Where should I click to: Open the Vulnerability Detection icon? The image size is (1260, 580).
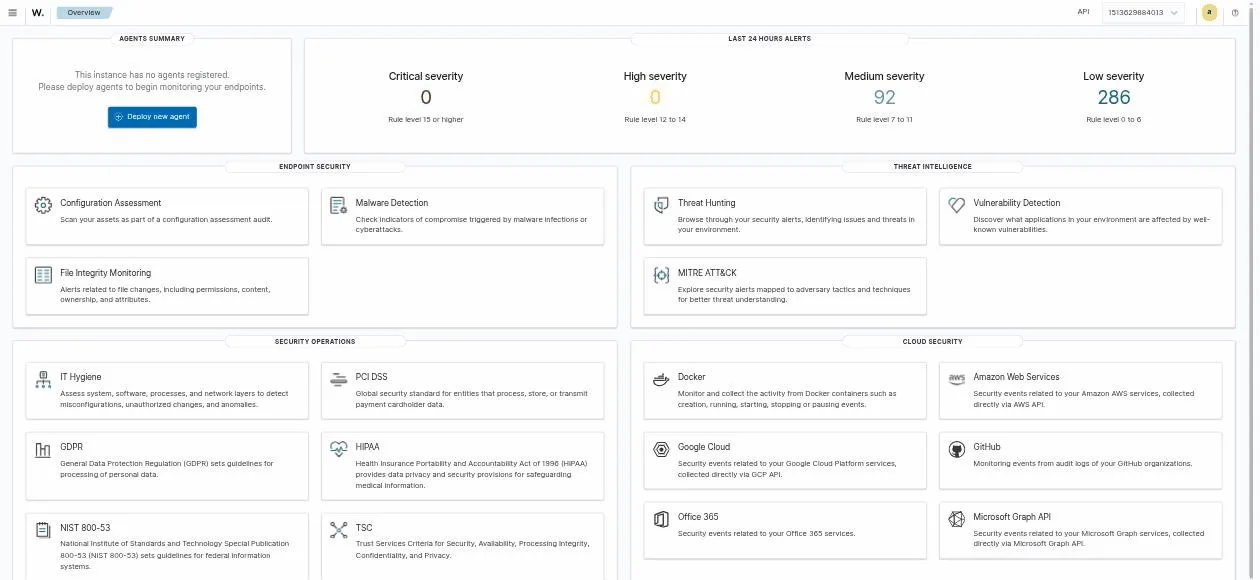[956, 204]
